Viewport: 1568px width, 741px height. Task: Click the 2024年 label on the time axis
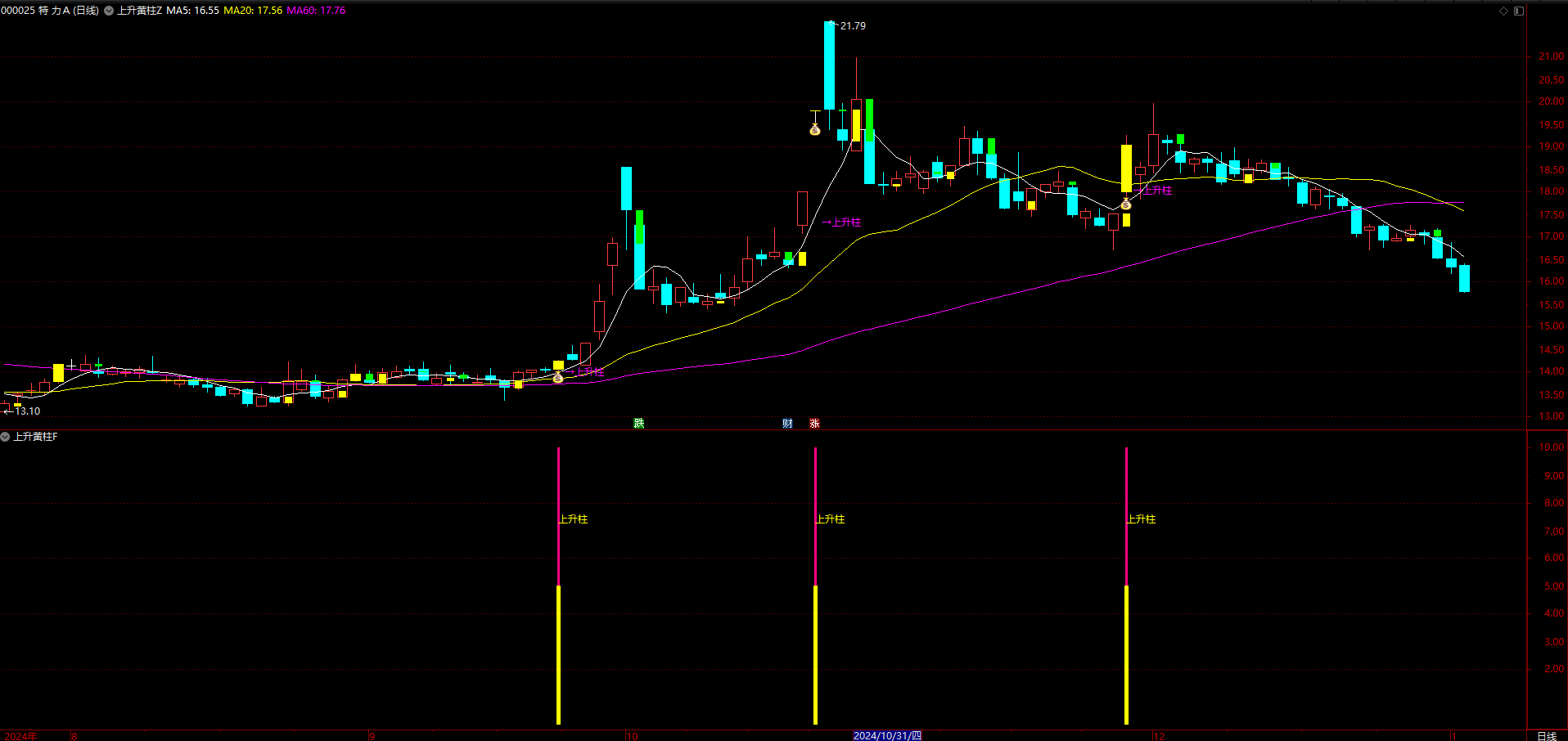click(21, 736)
